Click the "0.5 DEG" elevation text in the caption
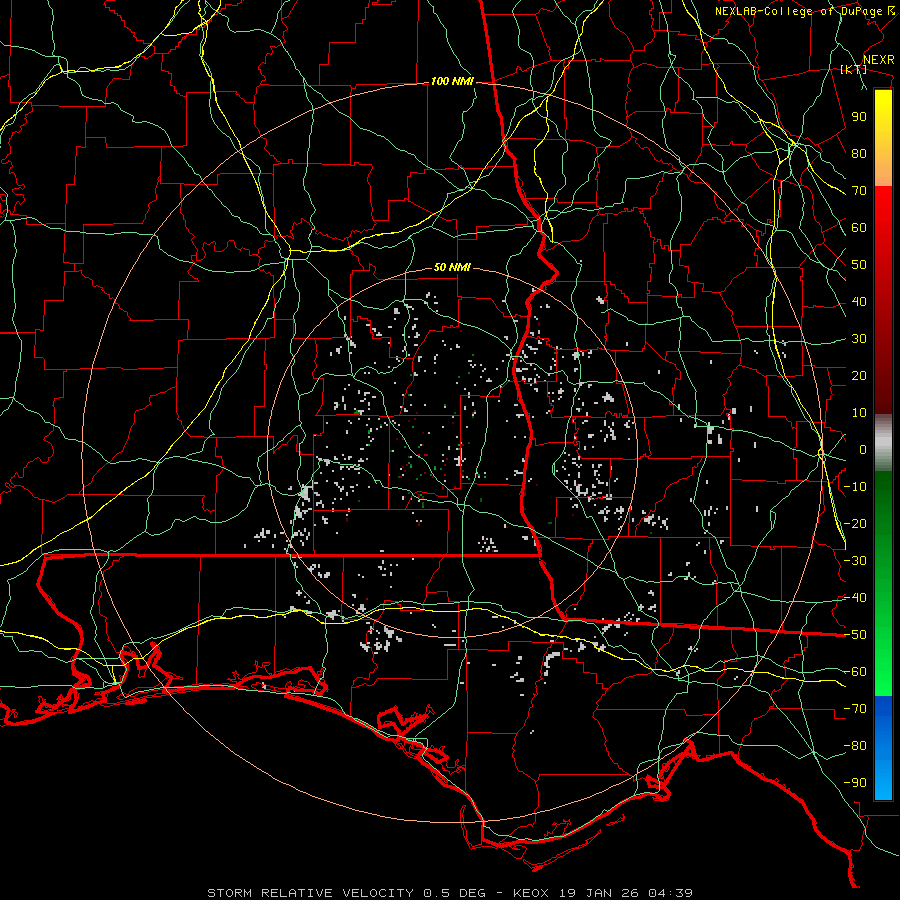The image size is (900, 900). coord(454,893)
